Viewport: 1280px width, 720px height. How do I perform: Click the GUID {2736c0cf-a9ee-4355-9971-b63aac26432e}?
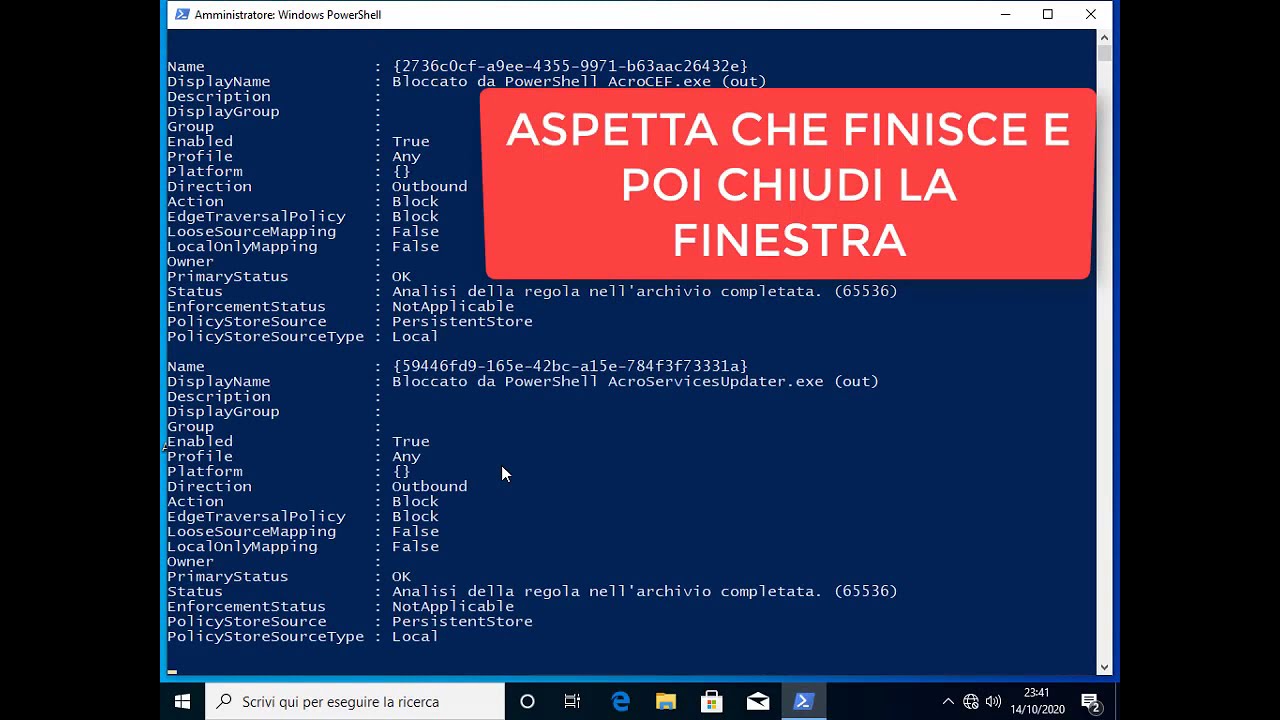(570, 66)
